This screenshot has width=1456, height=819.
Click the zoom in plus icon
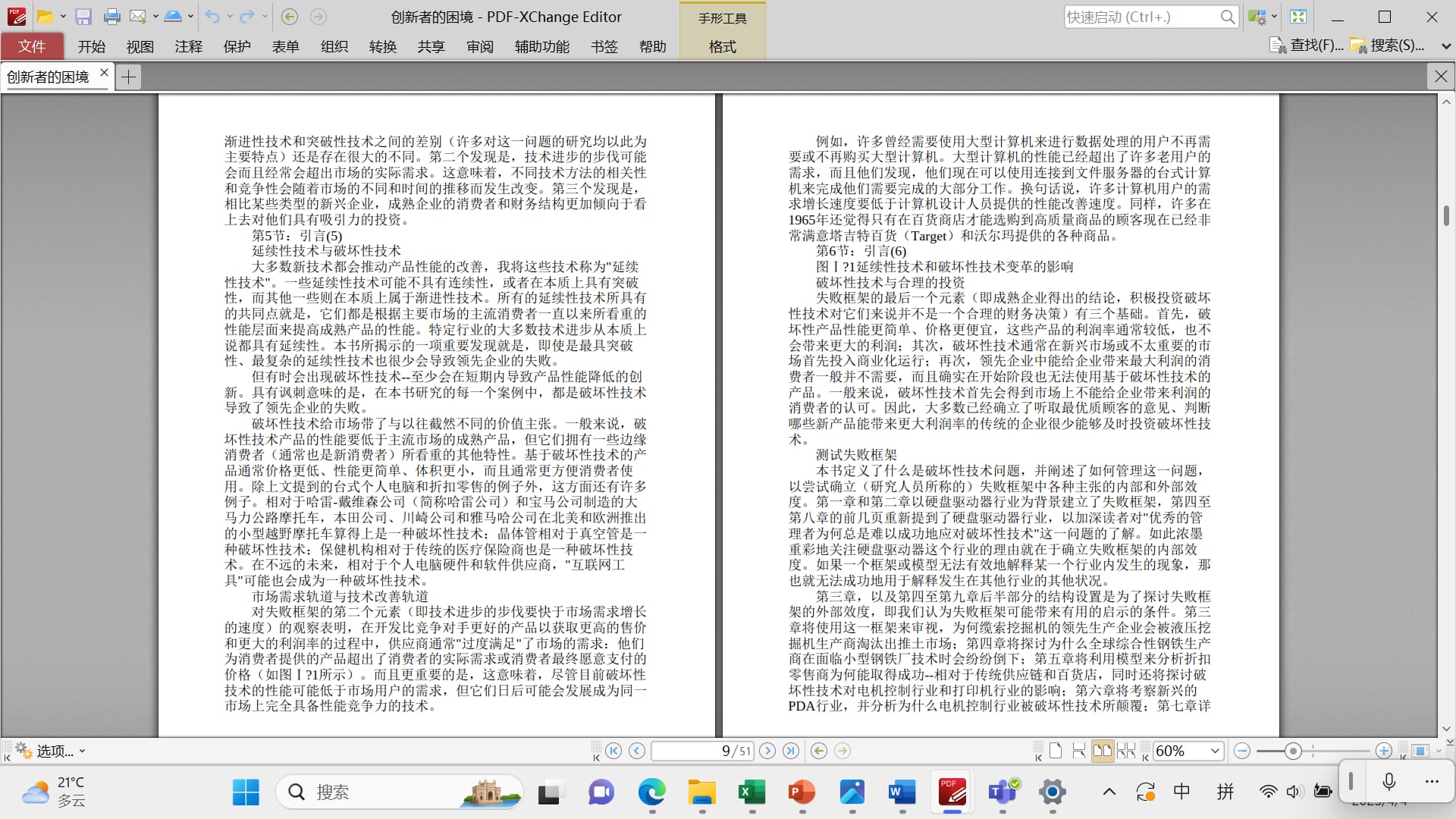click(1384, 751)
